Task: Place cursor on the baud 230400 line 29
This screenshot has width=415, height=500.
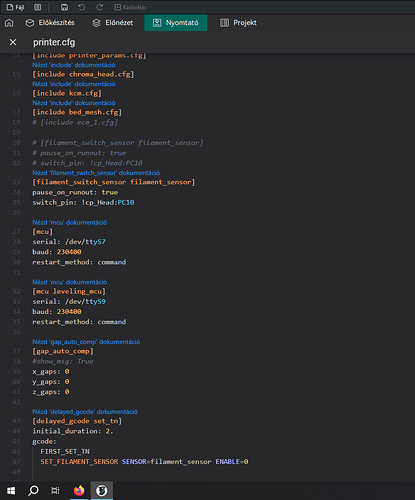Action: tap(57, 252)
